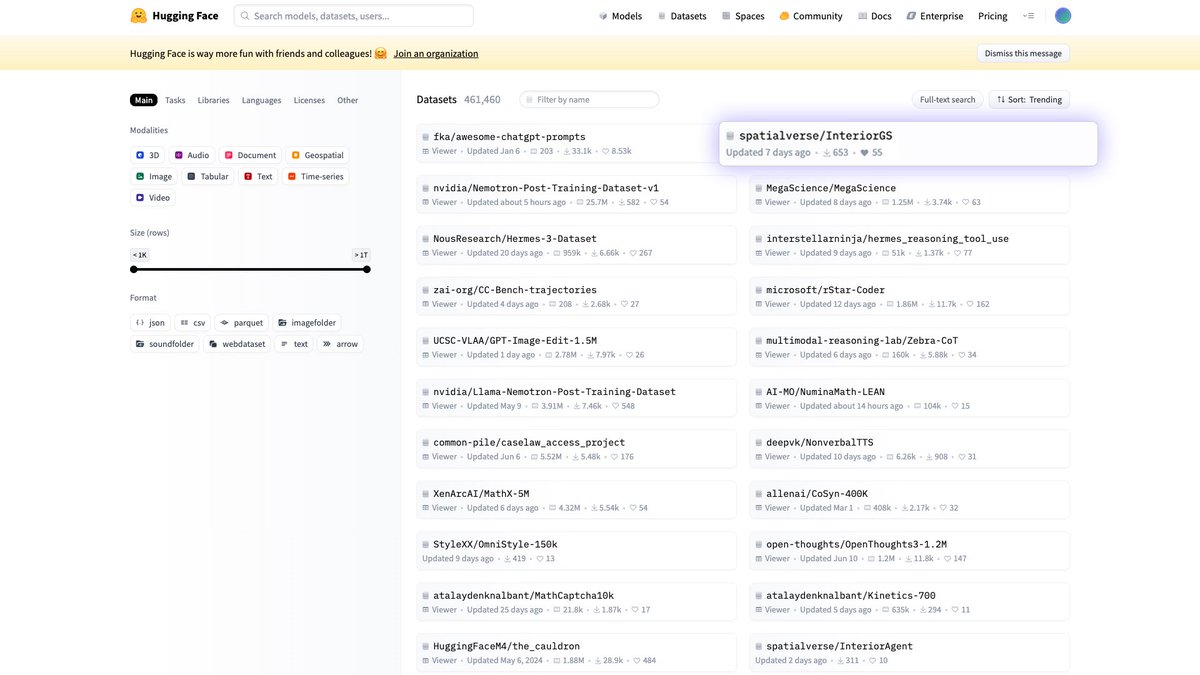The height and width of the screenshot is (675, 1200).
Task: Click the Hugging Face logo icon
Action: tap(139, 16)
